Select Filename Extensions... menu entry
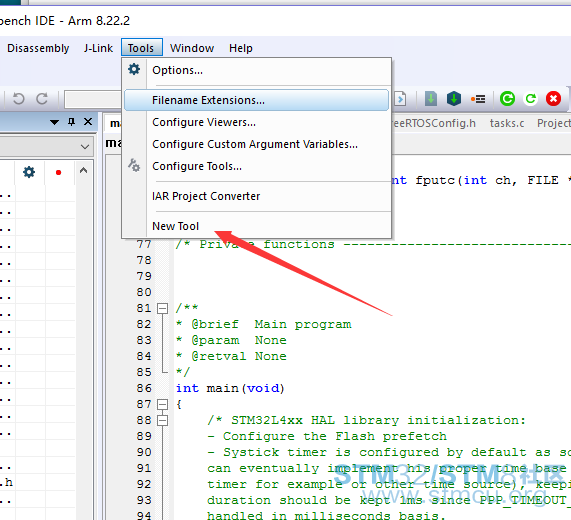 click(256, 100)
